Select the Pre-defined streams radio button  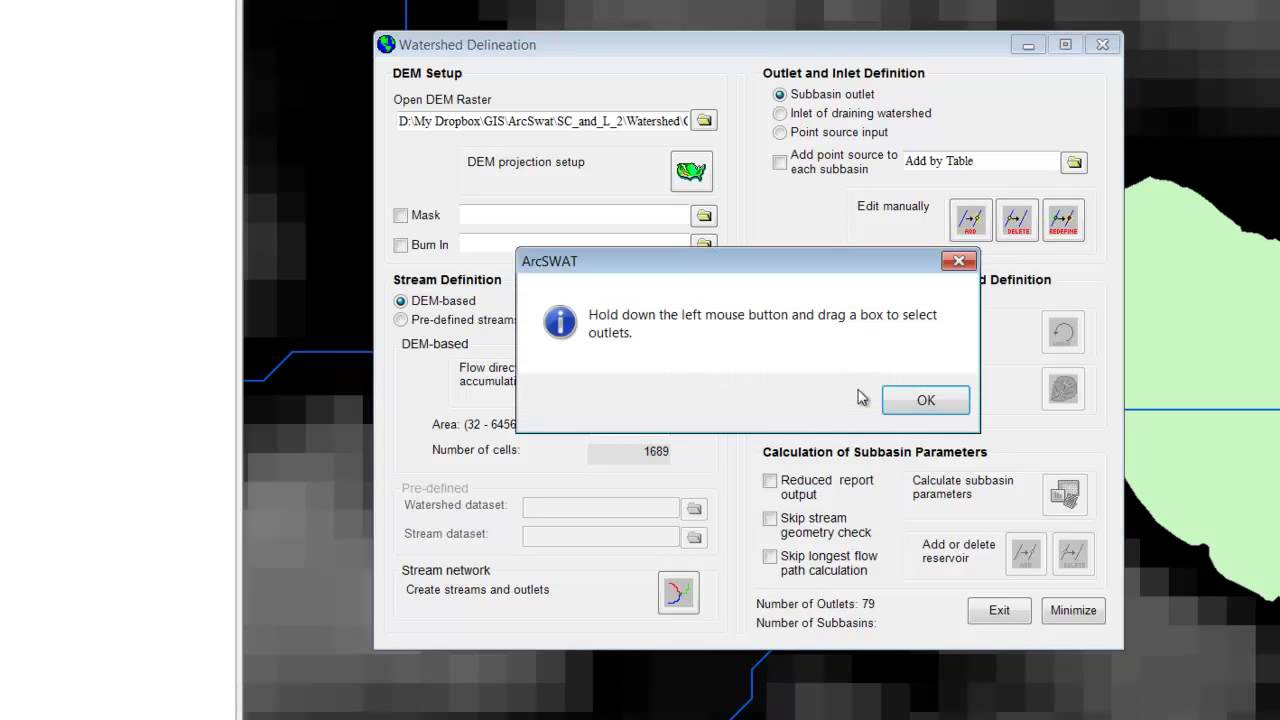(401, 320)
